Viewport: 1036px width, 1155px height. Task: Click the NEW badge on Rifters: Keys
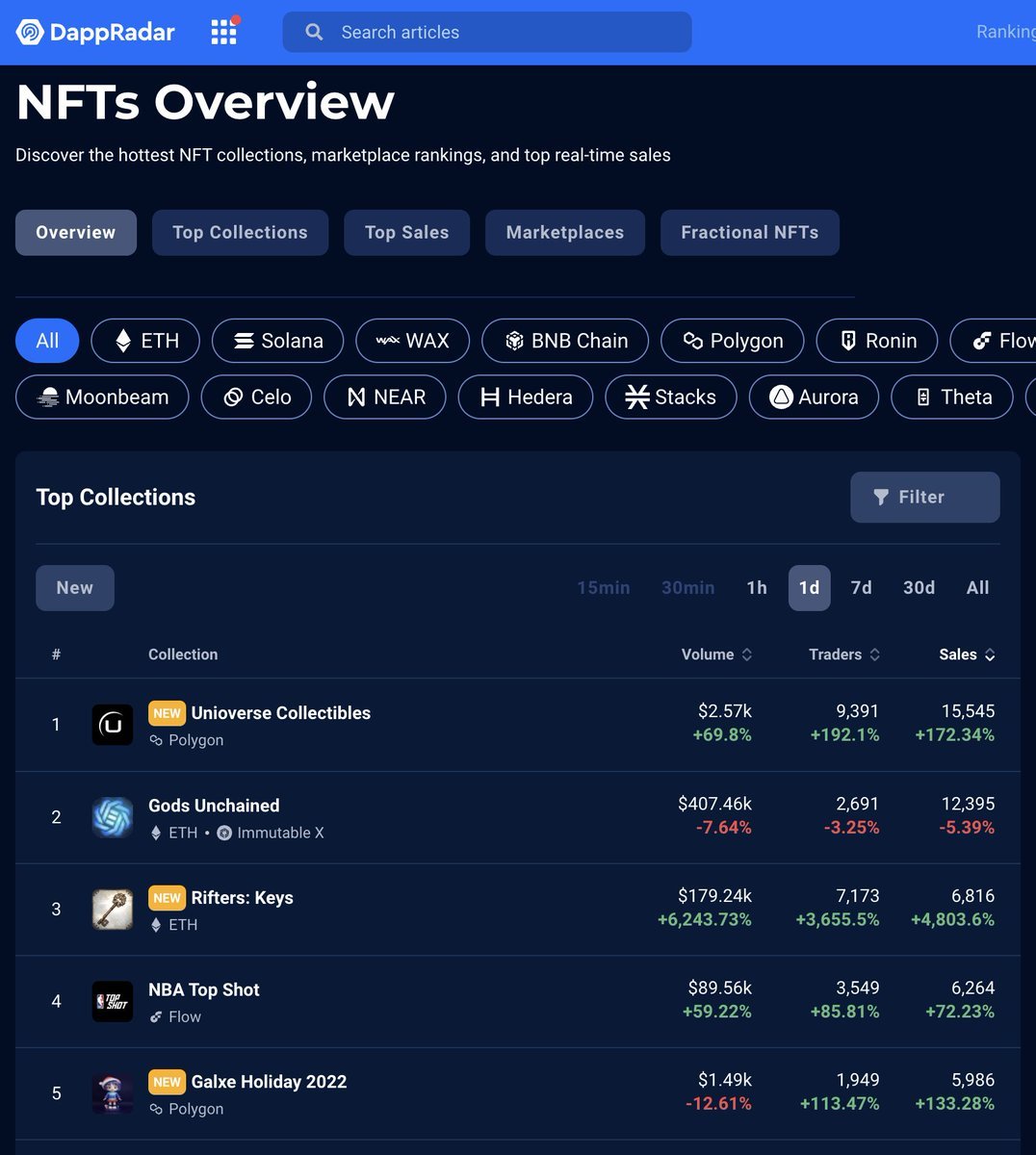[x=167, y=898]
